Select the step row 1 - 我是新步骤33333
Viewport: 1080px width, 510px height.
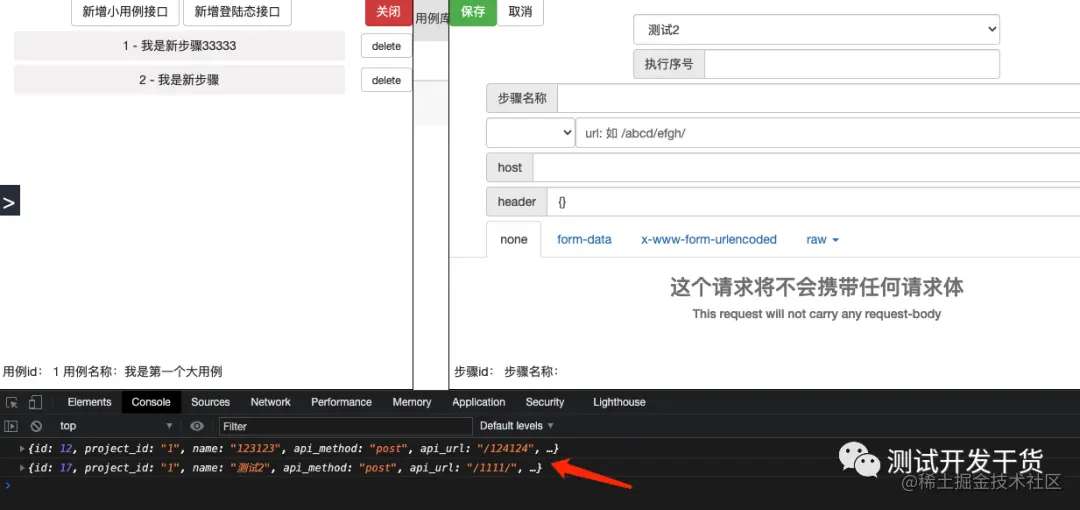click(x=179, y=45)
